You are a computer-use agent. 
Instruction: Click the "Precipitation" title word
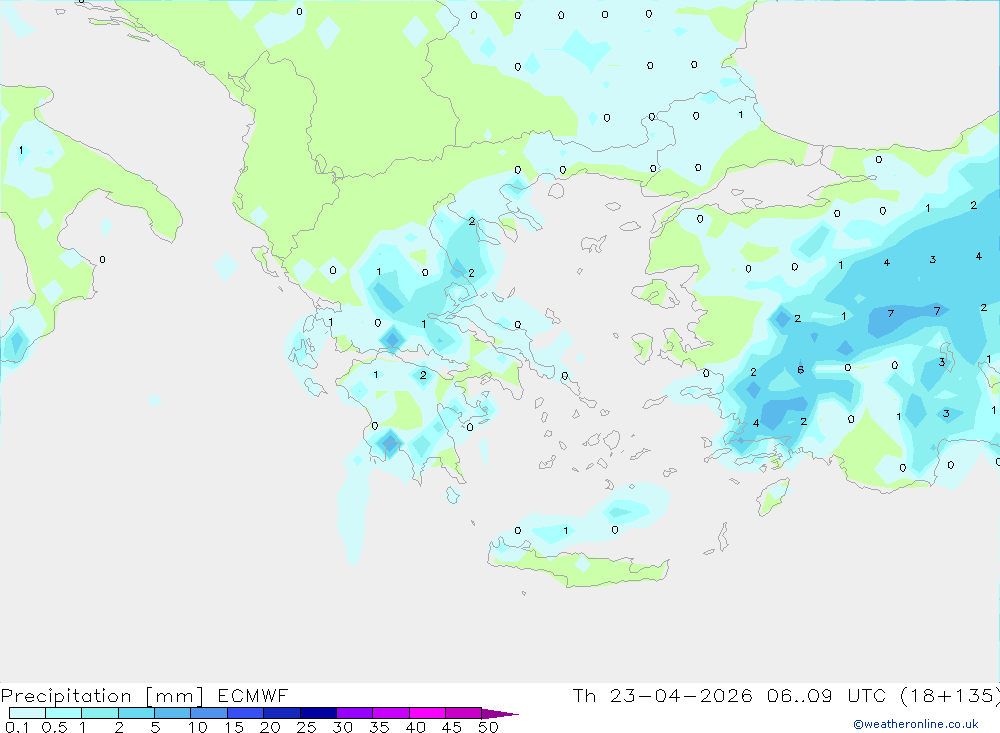pos(66,695)
